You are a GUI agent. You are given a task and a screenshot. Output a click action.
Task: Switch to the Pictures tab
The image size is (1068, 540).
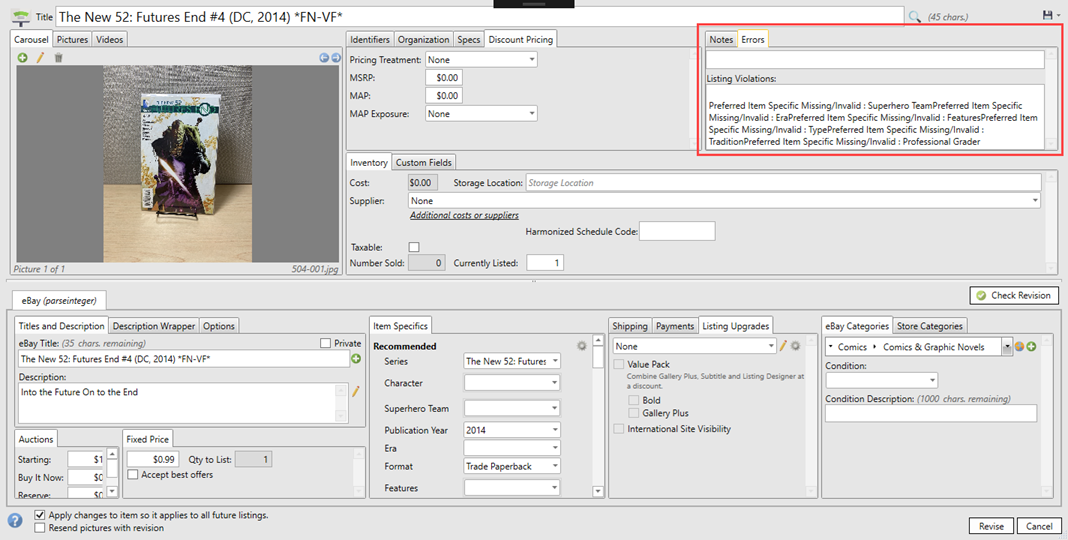pyautogui.click(x=72, y=39)
